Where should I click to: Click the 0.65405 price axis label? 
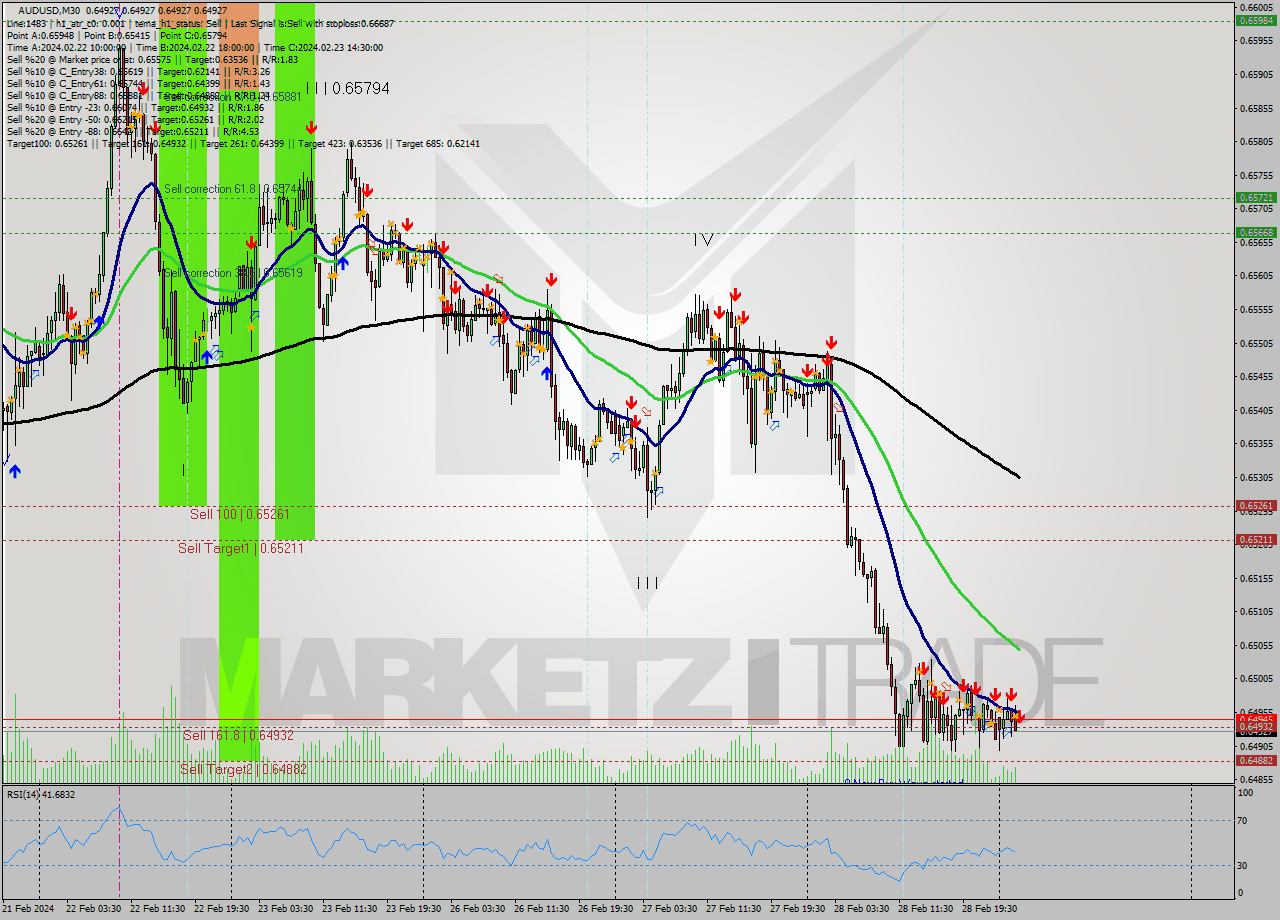pos(1256,410)
